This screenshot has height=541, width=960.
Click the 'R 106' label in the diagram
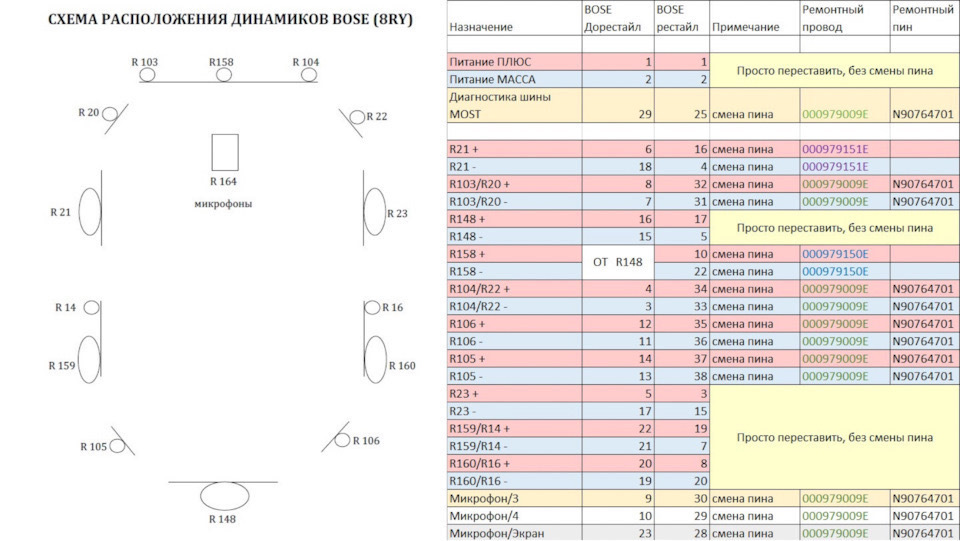[366, 441]
